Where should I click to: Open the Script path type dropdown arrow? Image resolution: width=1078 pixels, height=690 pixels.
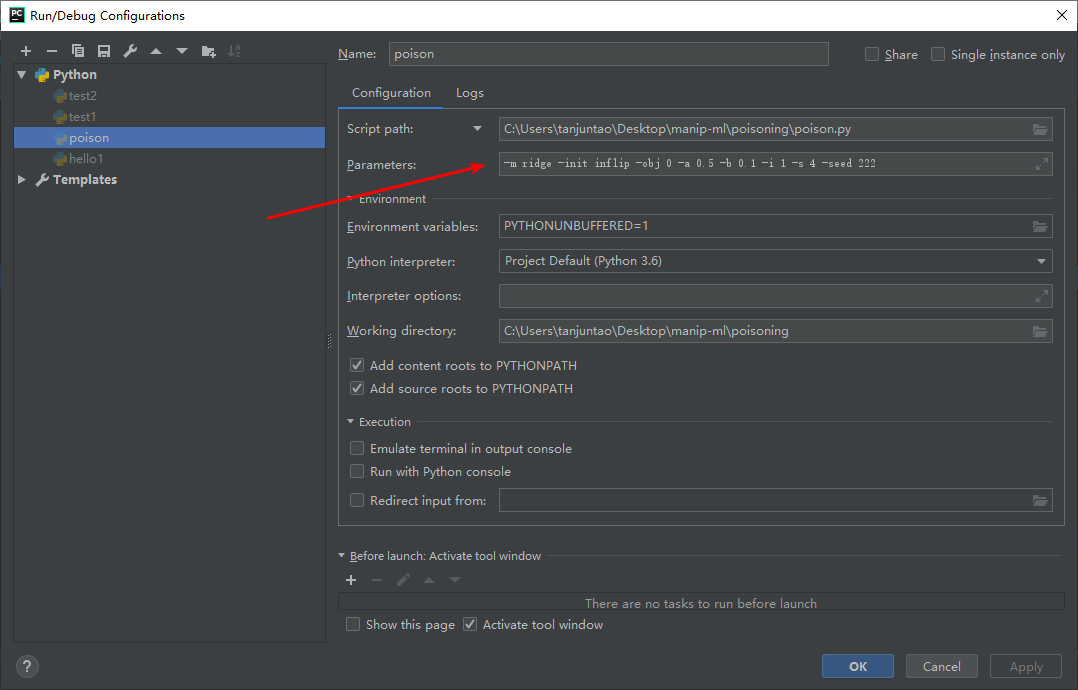(477, 129)
